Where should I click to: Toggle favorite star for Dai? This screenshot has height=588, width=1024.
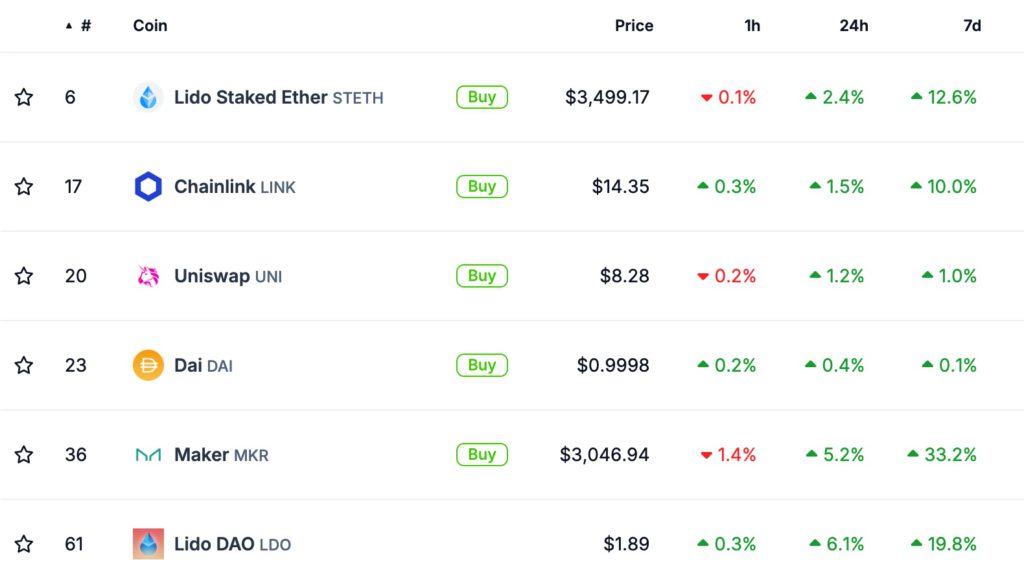[24, 365]
